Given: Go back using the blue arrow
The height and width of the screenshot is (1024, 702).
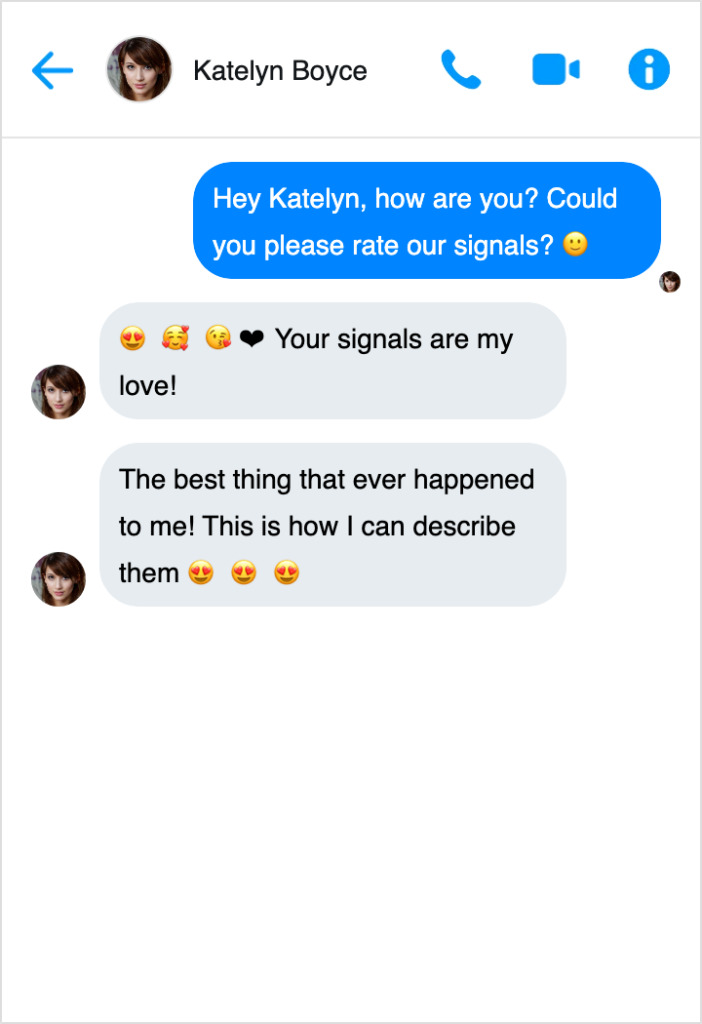Looking at the screenshot, I should [x=52, y=70].
